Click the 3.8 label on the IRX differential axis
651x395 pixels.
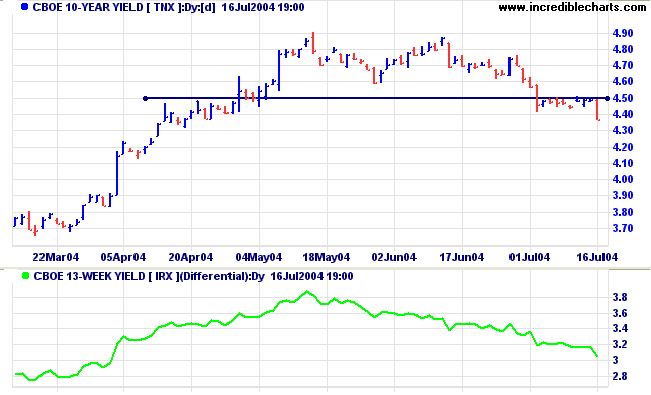620,297
